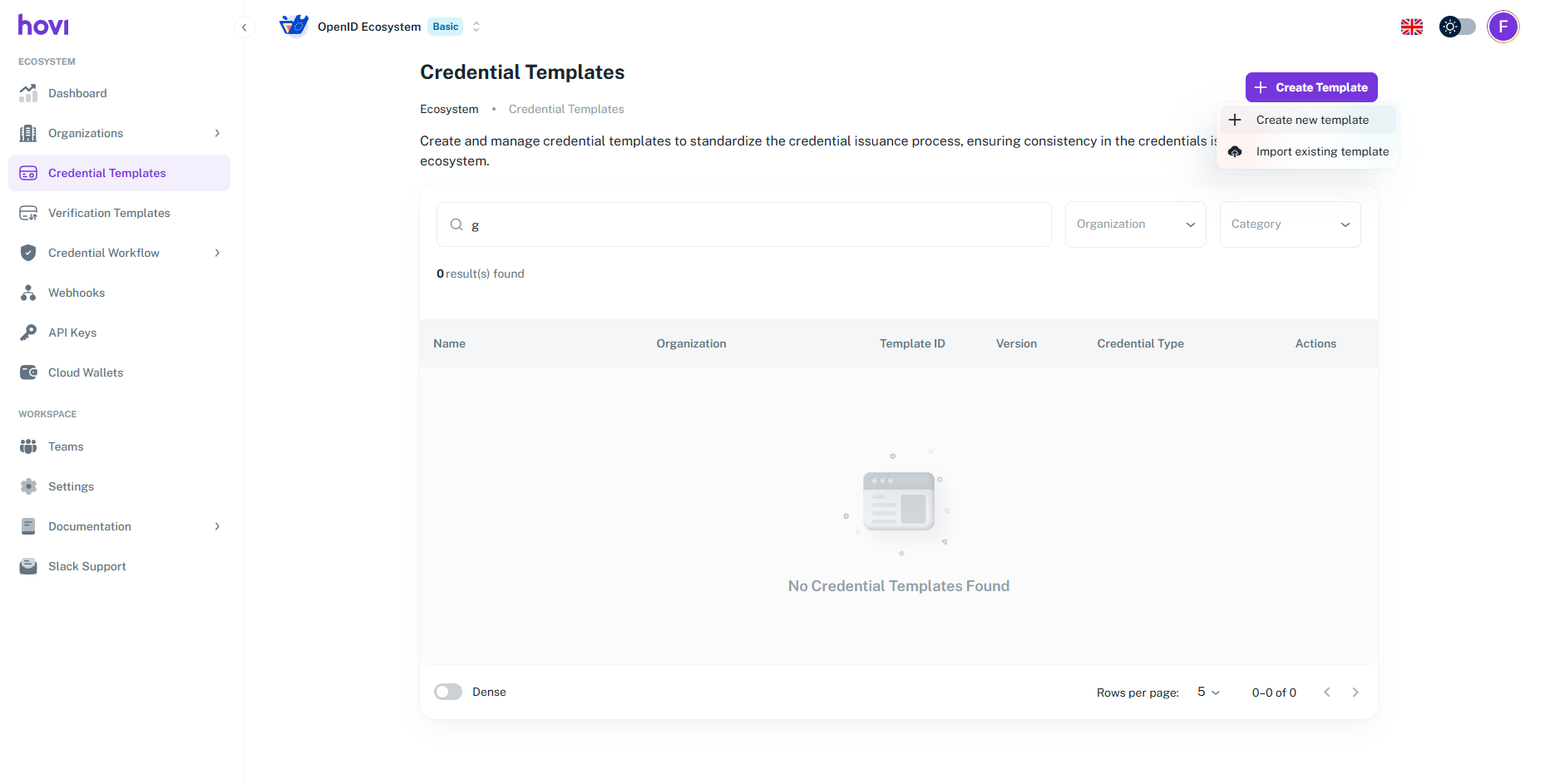Viewport: 1550px width, 784px height.
Task: Select Create new template menu option
Action: click(1311, 120)
